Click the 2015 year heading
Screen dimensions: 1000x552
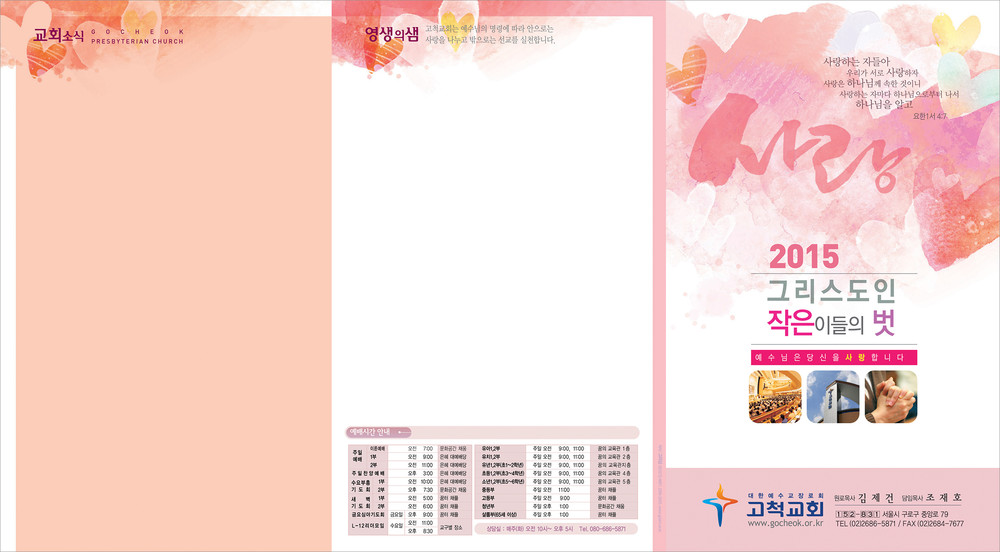[804, 259]
